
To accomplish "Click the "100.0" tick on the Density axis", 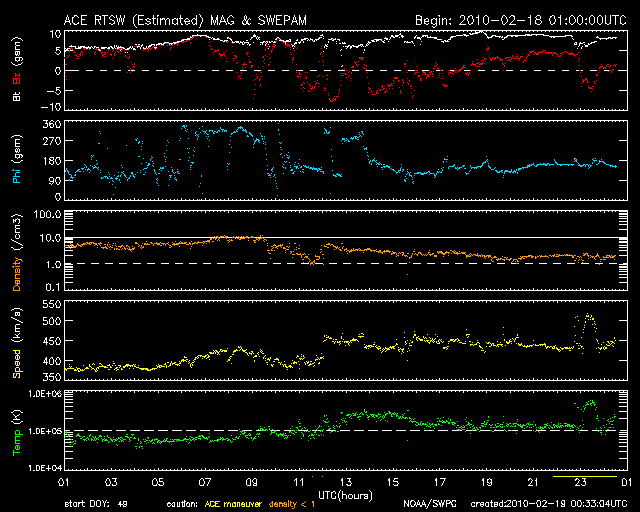I will (x=47, y=214).
